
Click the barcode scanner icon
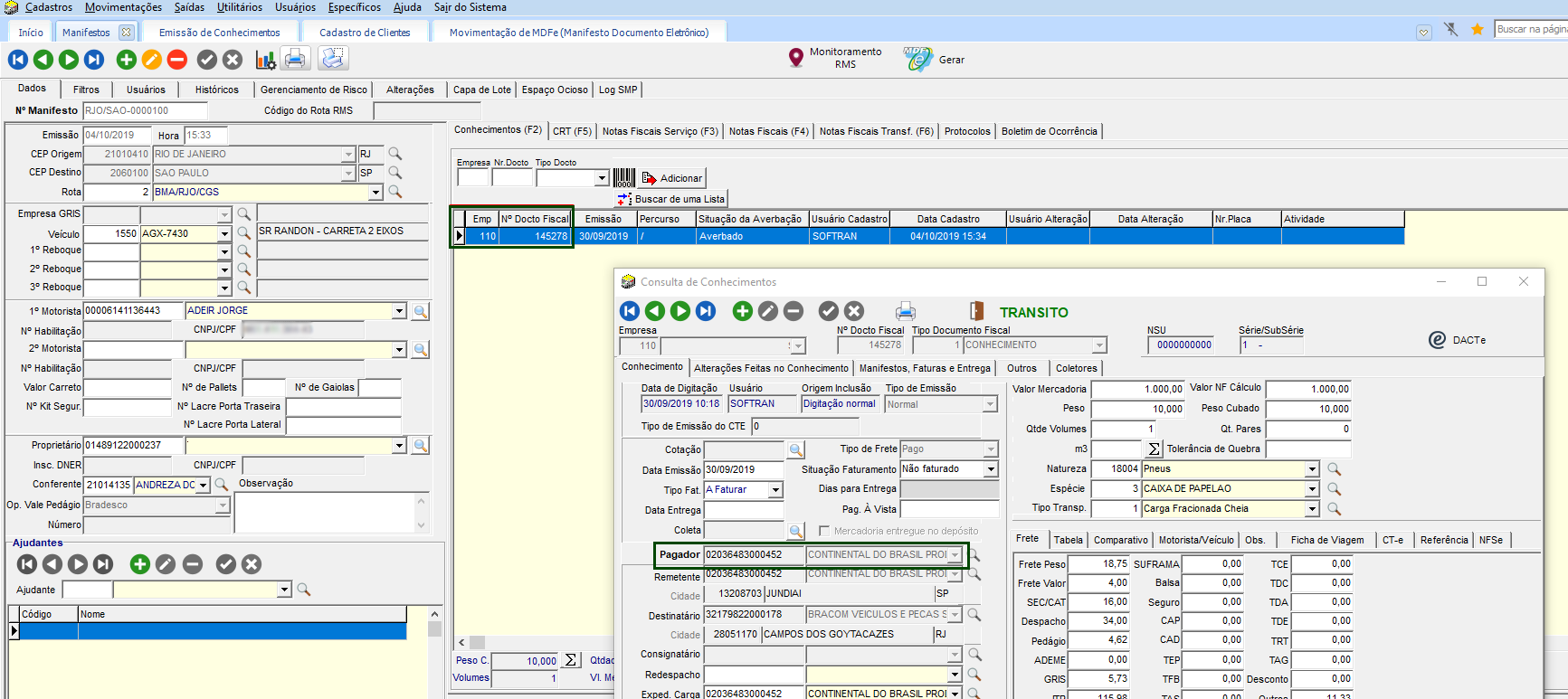(x=624, y=178)
